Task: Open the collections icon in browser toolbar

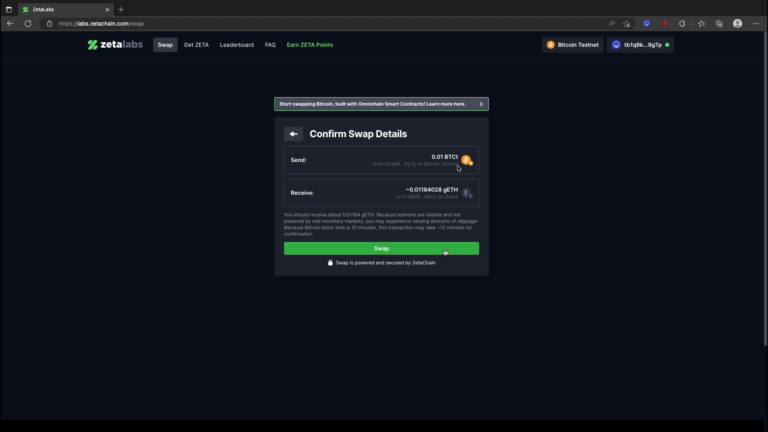Action: point(719,24)
